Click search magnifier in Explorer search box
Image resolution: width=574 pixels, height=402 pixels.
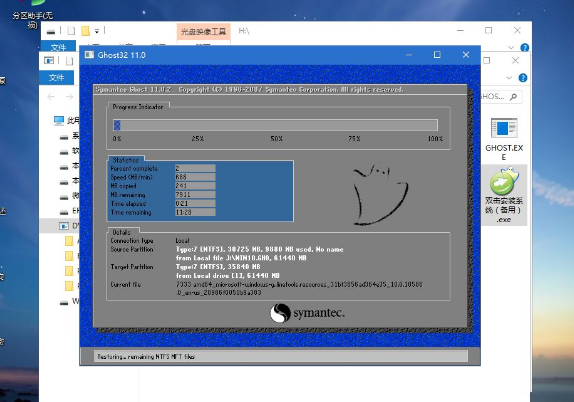pos(513,97)
